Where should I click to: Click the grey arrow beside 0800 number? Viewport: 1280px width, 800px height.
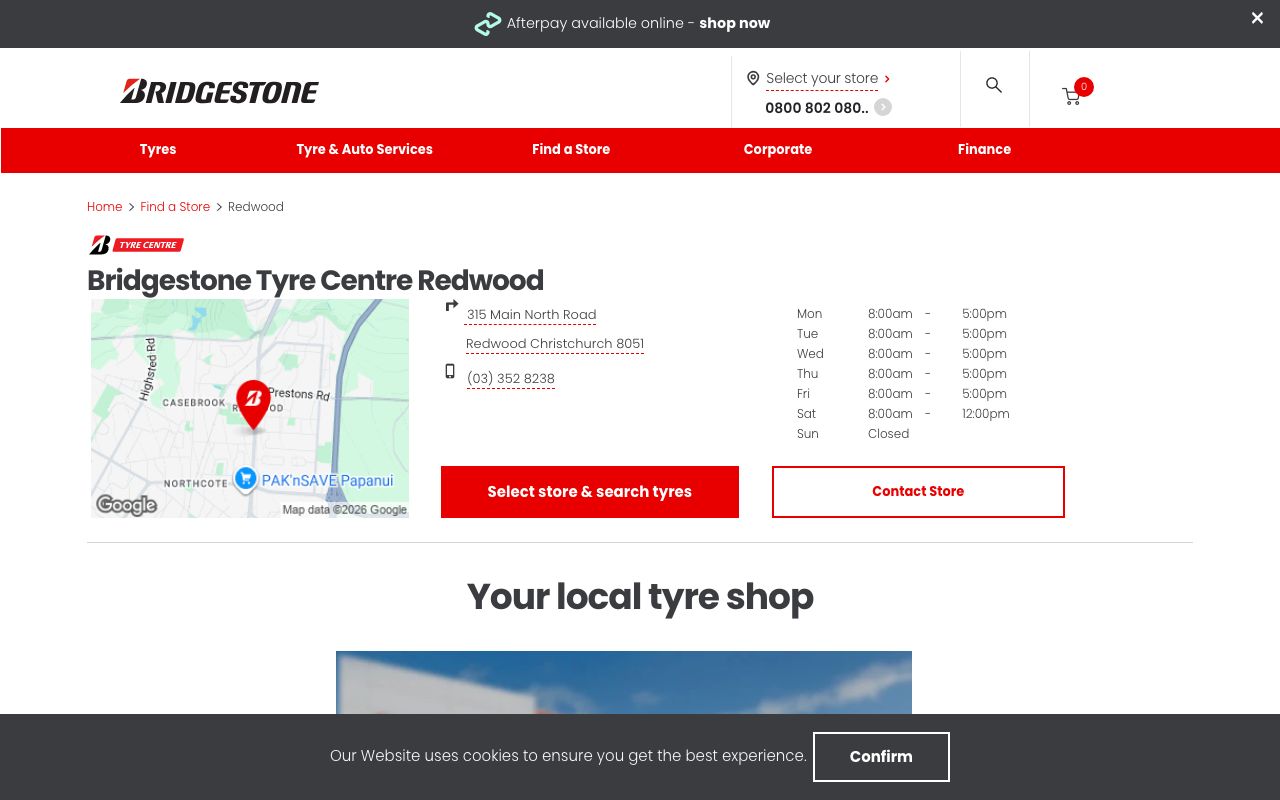tap(883, 107)
